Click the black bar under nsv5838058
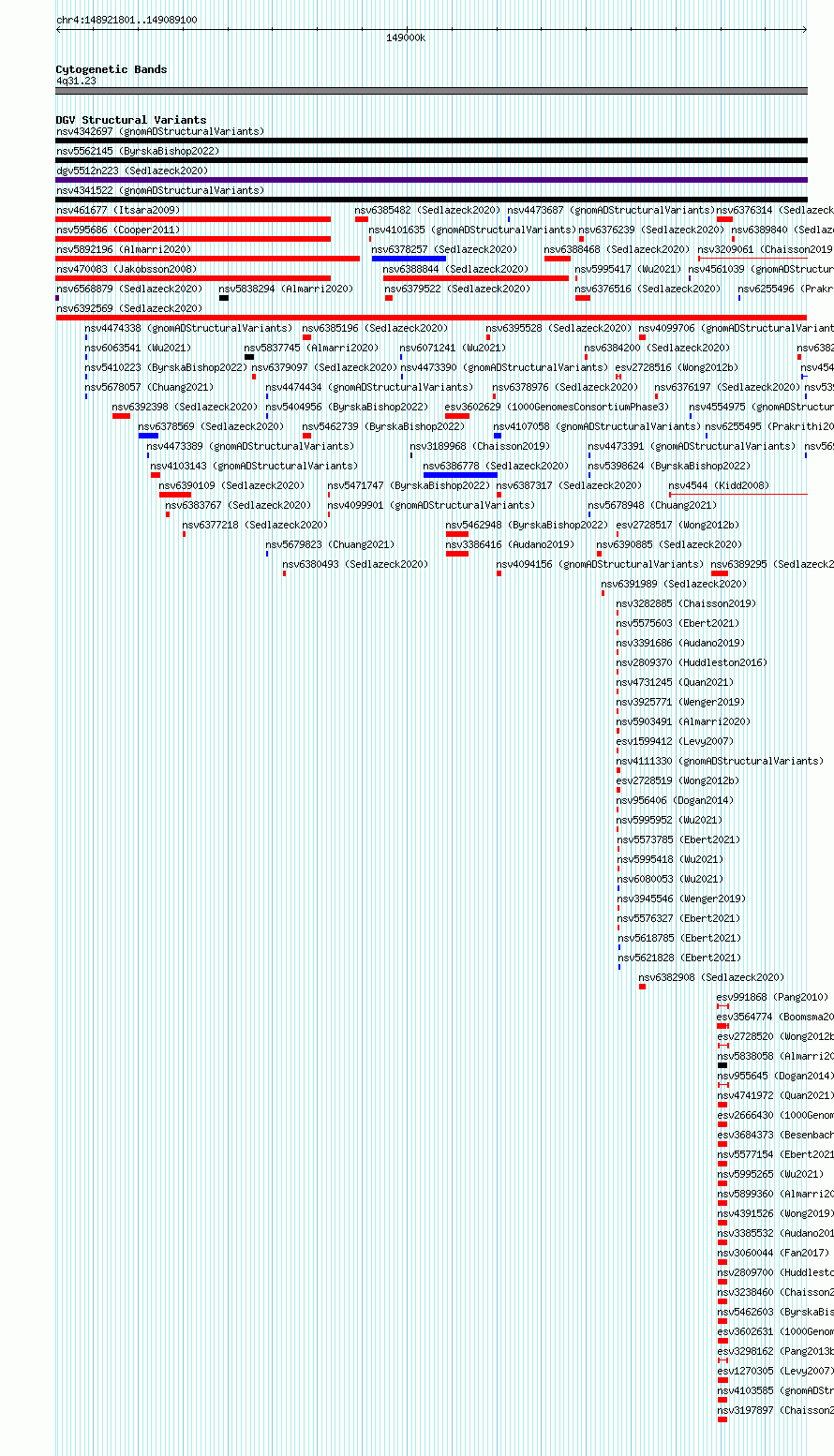Image resolution: width=834 pixels, height=1456 pixels. coord(722,1065)
